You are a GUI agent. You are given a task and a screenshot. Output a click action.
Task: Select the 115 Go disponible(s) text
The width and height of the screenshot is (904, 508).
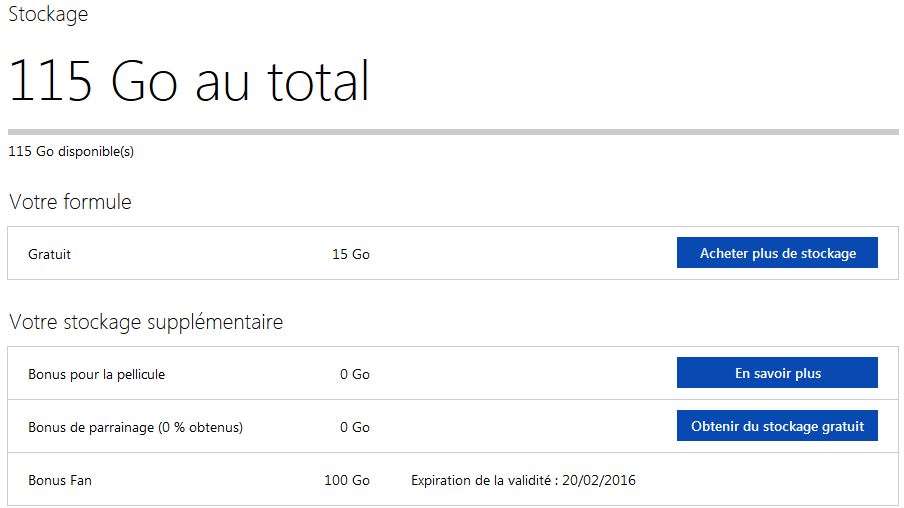point(71,152)
